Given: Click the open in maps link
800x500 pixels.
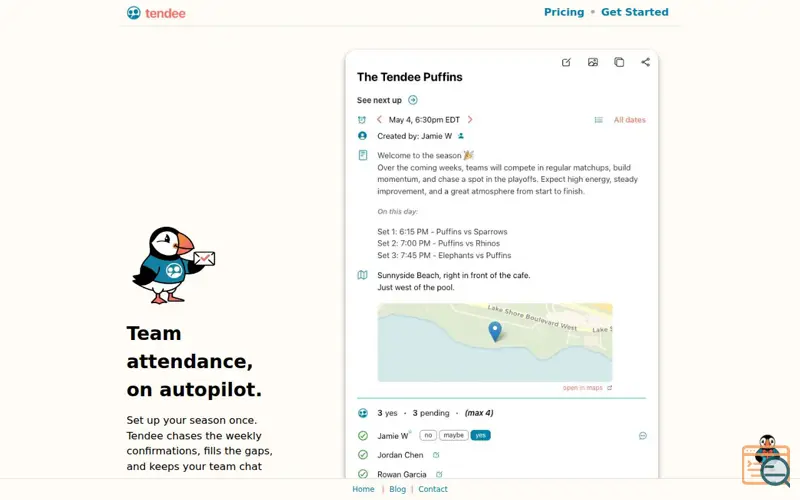Looking at the screenshot, I should coord(587,388).
